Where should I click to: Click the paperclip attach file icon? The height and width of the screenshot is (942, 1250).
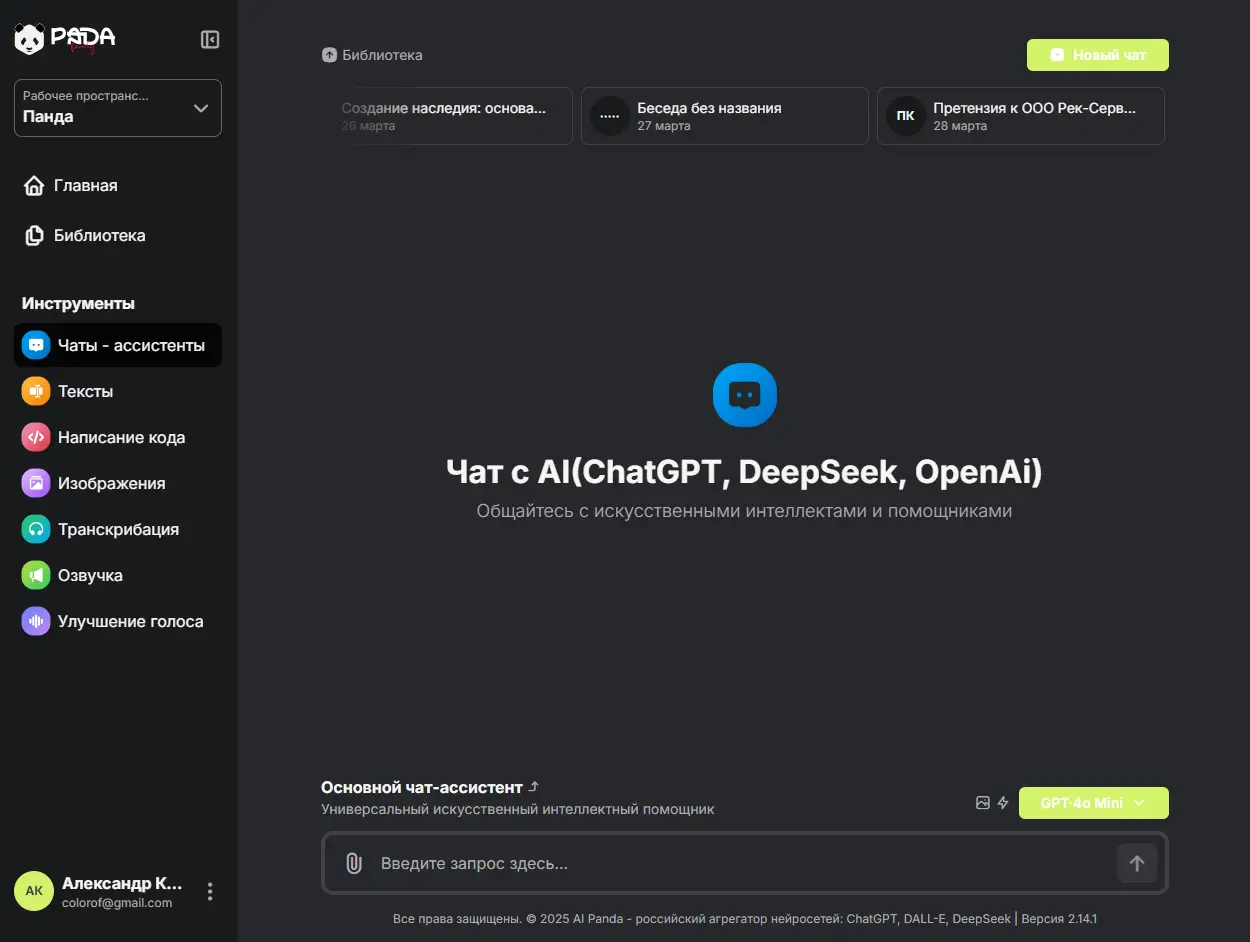(x=353, y=863)
